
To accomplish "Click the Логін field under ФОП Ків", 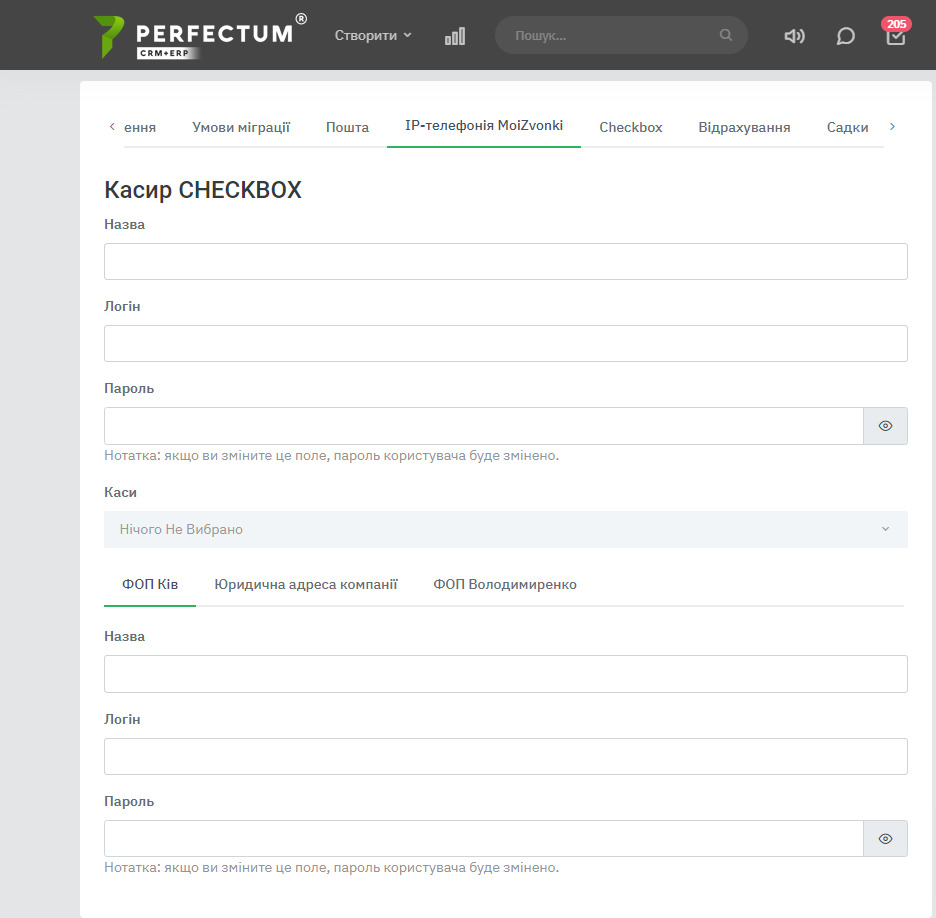I will pyautogui.click(x=505, y=756).
